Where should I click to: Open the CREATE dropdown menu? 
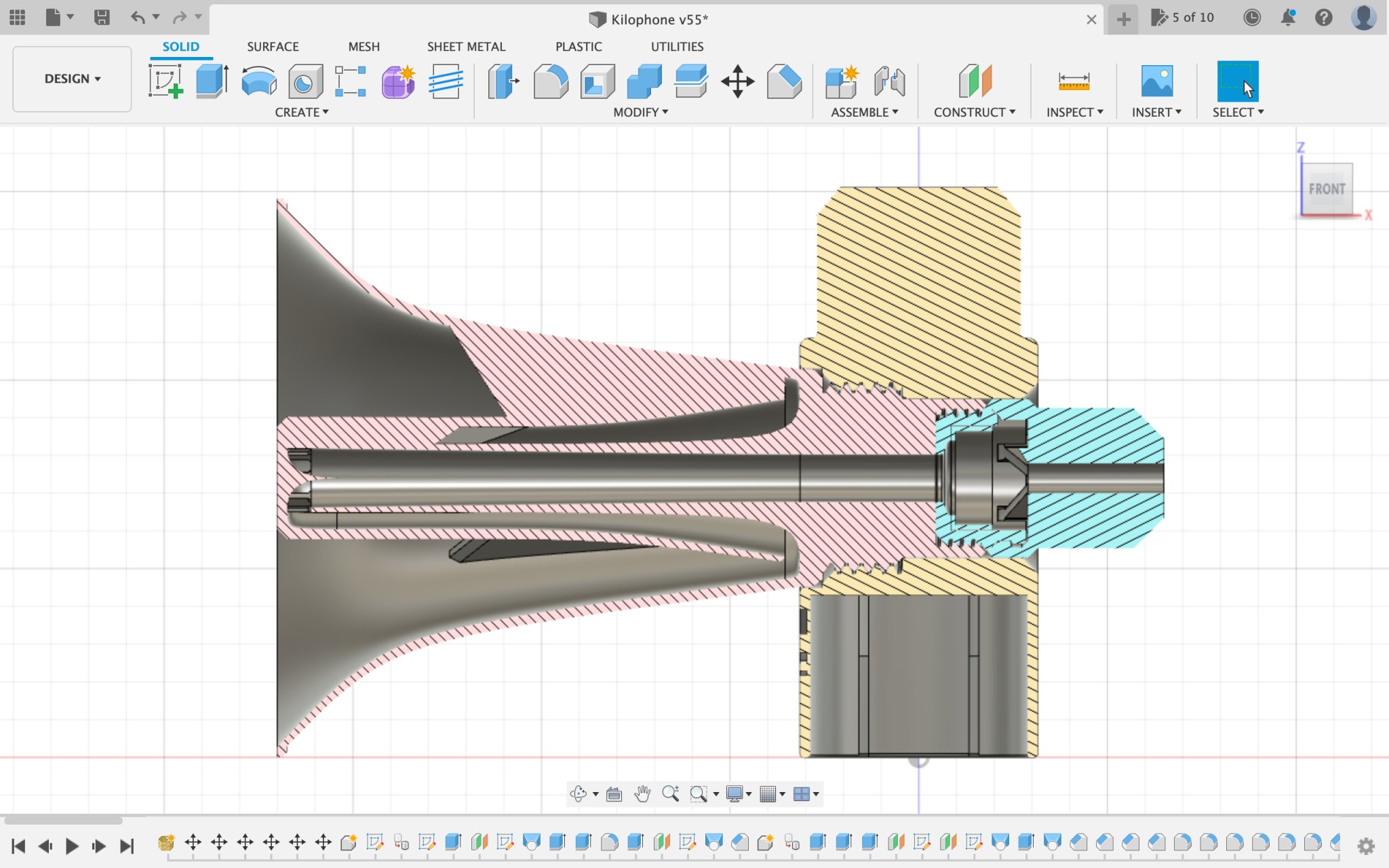(301, 112)
